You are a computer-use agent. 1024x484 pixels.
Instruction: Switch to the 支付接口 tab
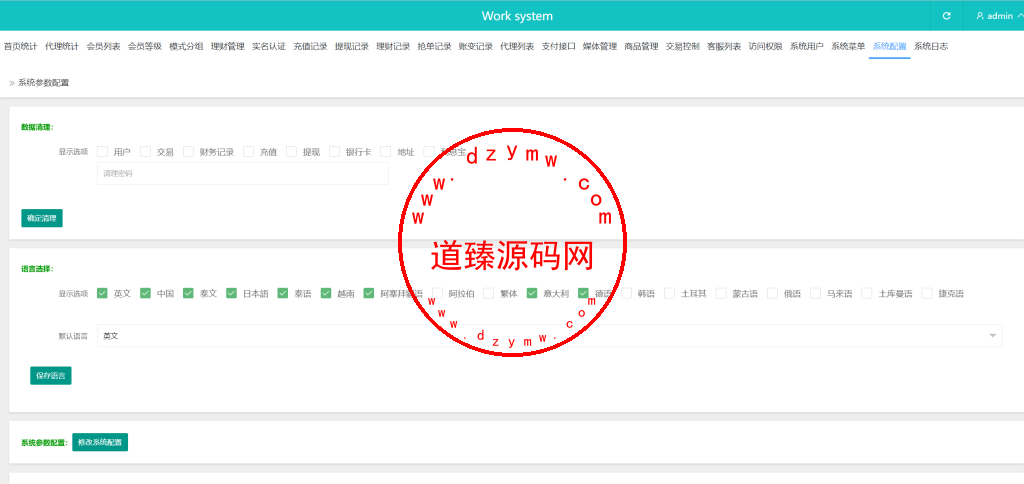558,46
